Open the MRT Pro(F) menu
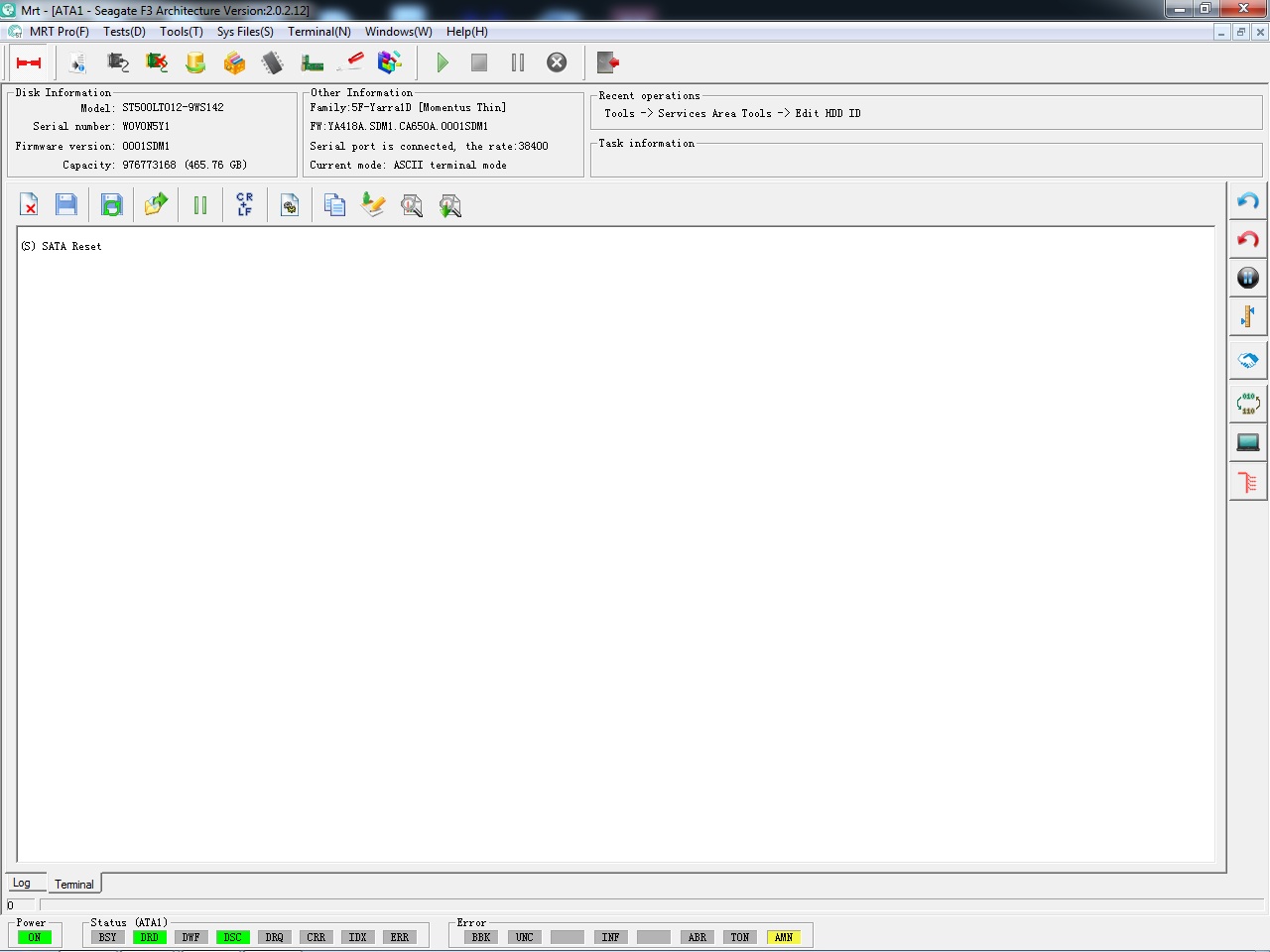Image resolution: width=1270 pixels, height=952 pixels. point(60,32)
